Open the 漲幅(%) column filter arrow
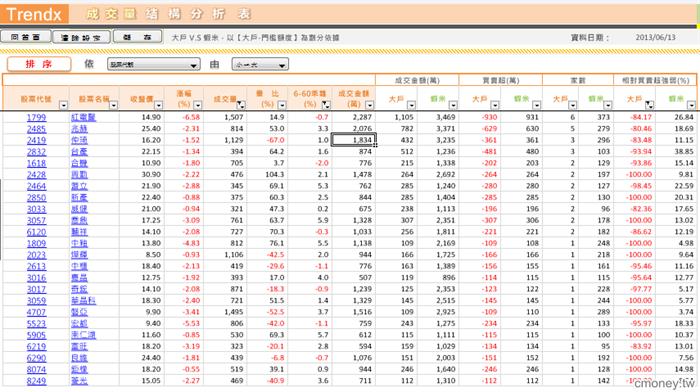The width and height of the screenshot is (700, 392). (x=197, y=105)
